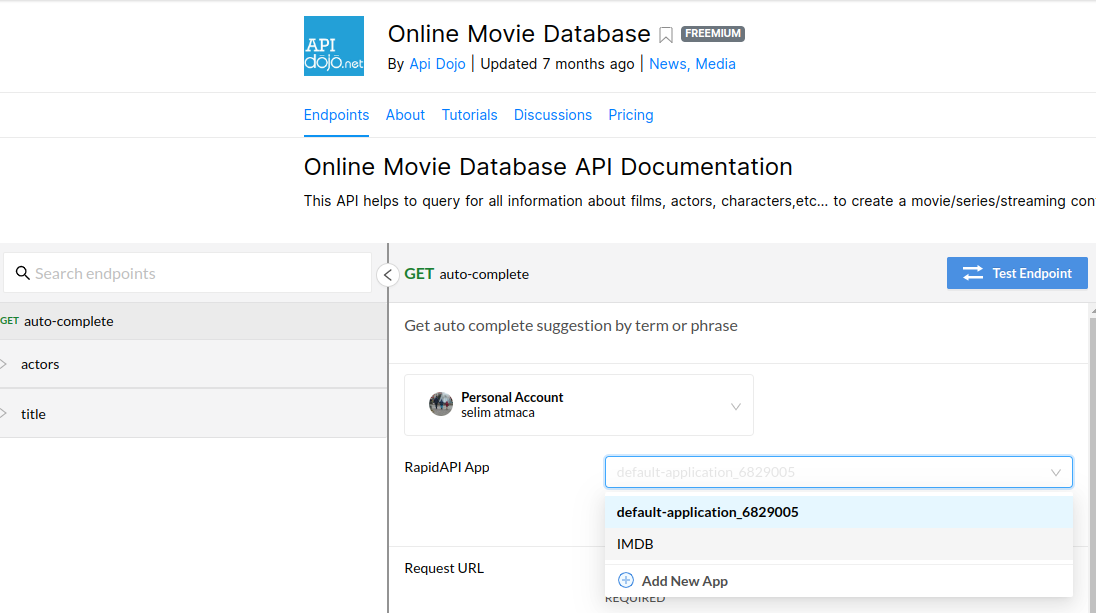The image size is (1096, 613).
Task: Select Add New App option
Action: [x=839, y=581]
